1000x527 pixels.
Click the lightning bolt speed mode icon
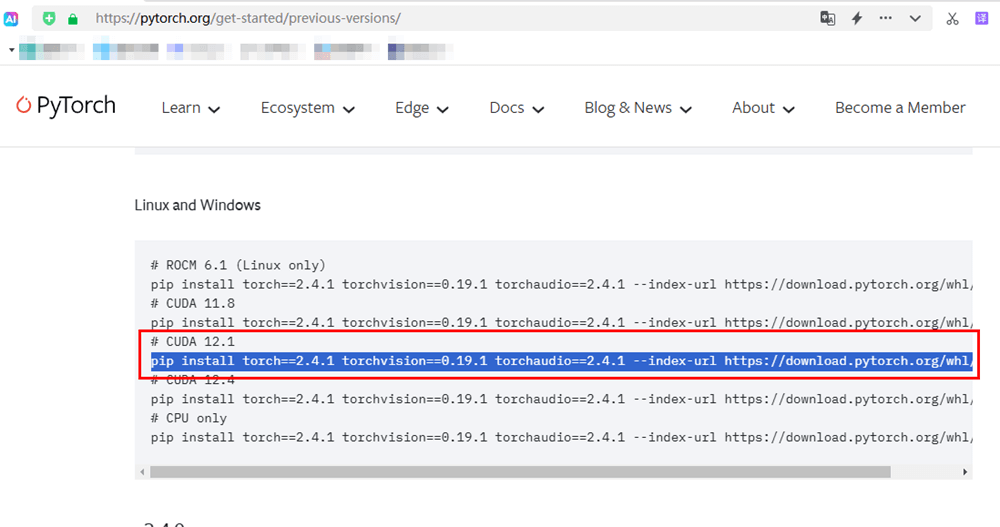[x=856, y=18]
